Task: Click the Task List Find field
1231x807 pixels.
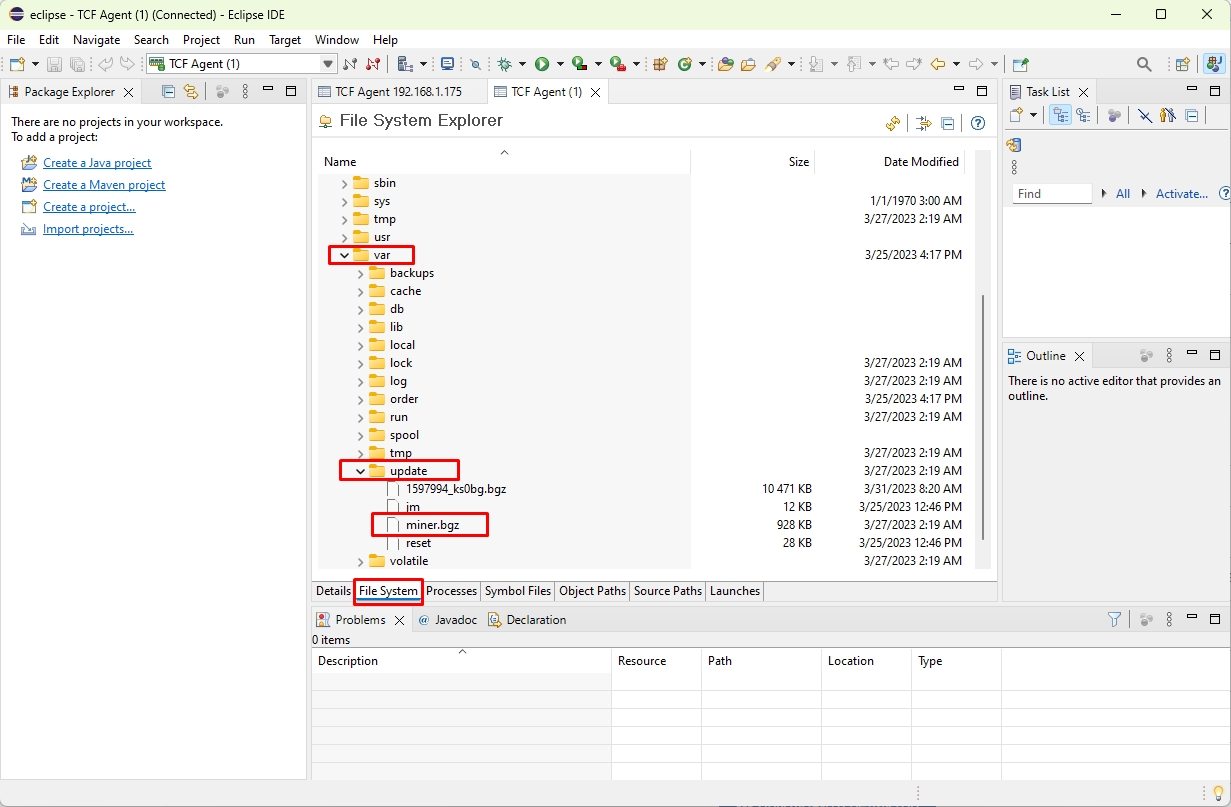Action: pyautogui.click(x=1050, y=194)
